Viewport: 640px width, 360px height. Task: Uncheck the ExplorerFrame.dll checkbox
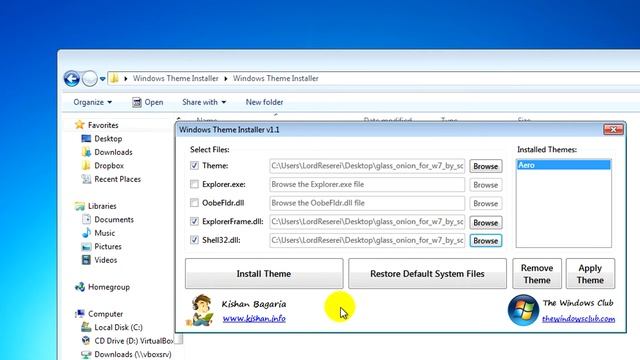coord(194,222)
